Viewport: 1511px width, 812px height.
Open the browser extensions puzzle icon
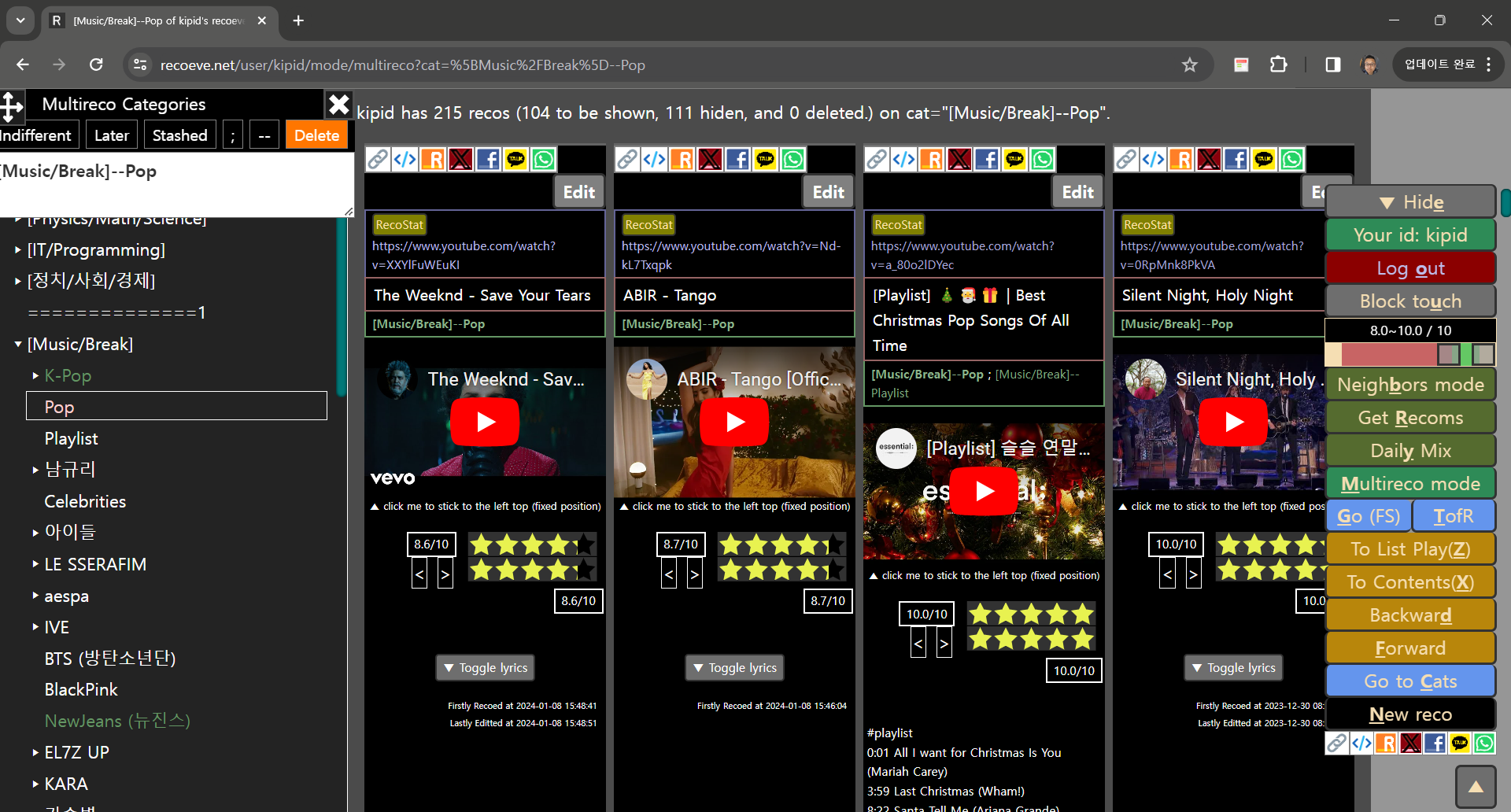tap(1279, 65)
